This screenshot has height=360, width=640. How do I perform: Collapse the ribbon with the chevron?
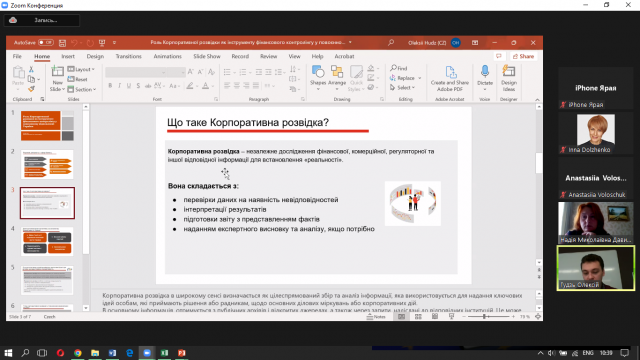click(537, 100)
